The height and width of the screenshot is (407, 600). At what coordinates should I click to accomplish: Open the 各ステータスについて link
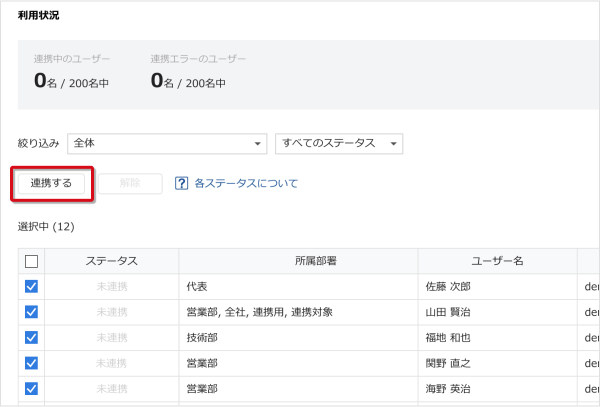click(245, 184)
